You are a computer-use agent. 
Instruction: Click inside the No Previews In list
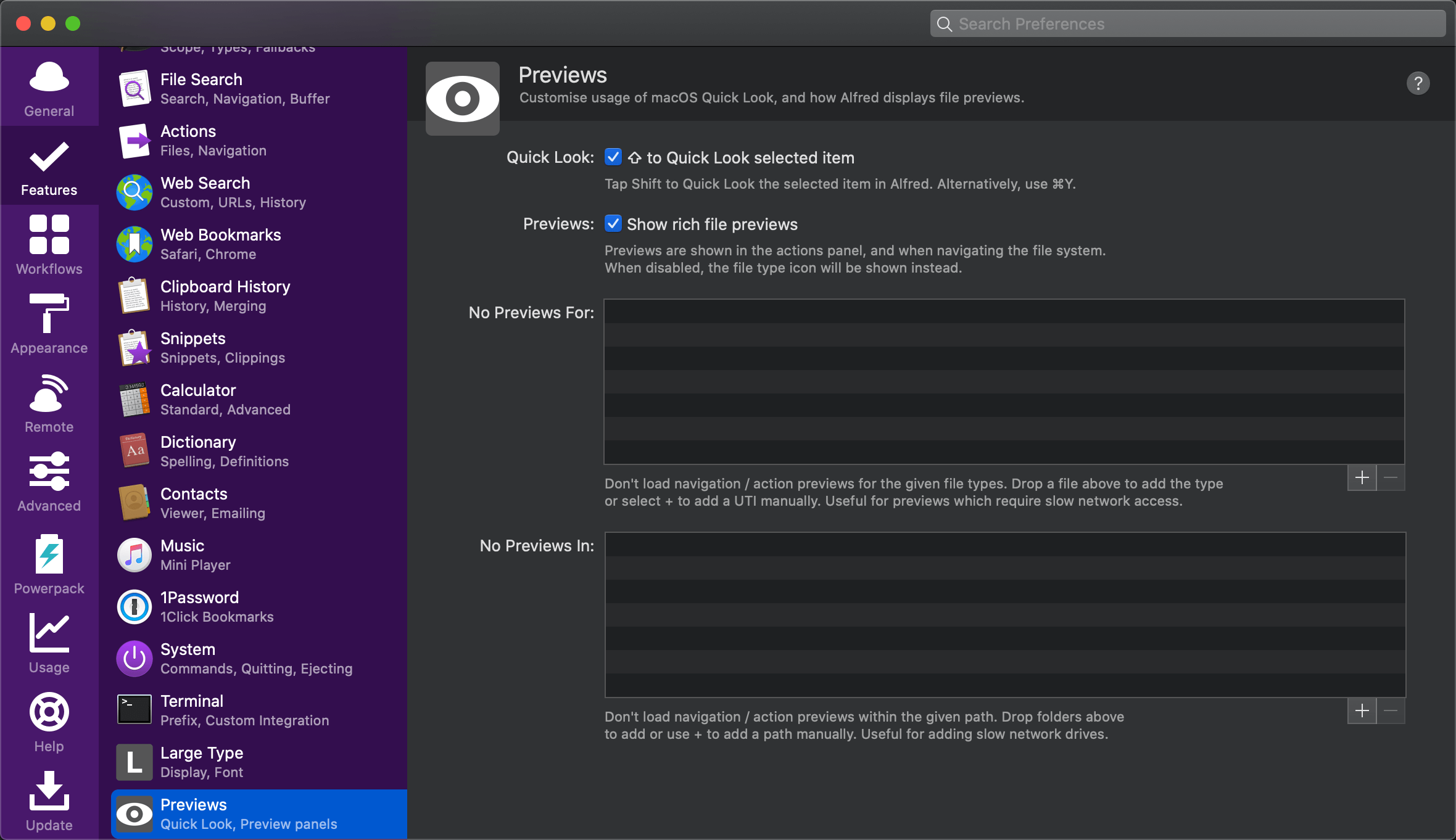tap(1005, 615)
